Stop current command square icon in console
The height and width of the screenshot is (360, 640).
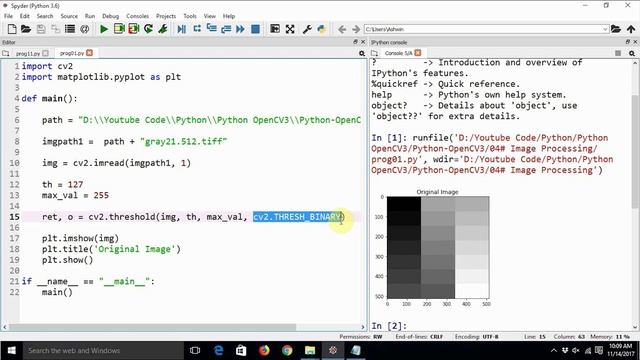[618, 53]
